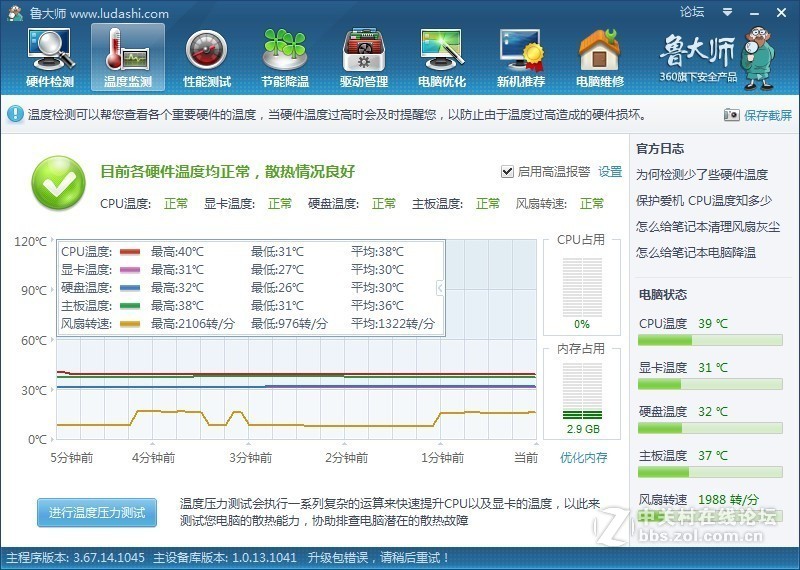800x570 pixels.
Task: Click the 升级包错误，请稍后重试 status message
Action: tap(378, 558)
